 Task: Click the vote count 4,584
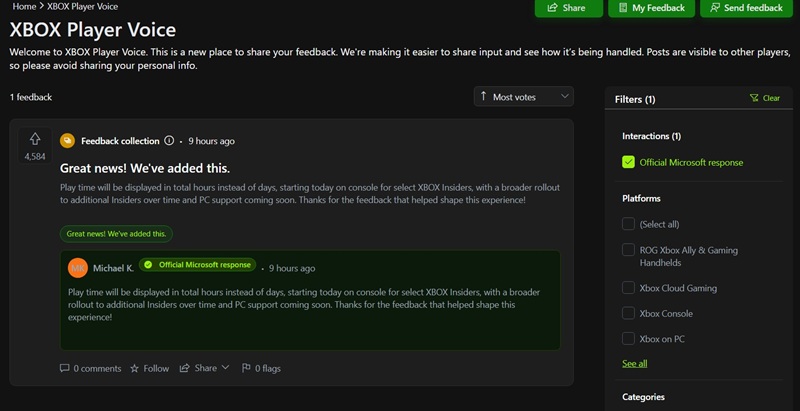pos(35,157)
